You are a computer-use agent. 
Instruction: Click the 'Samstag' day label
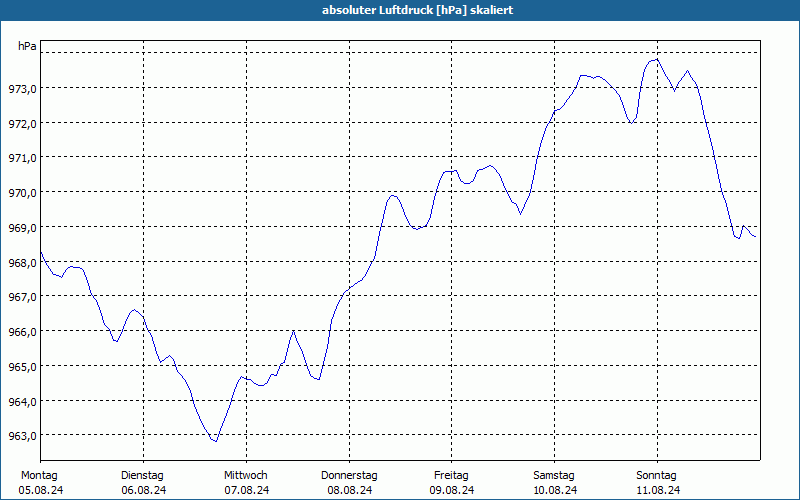tap(554, 476)
